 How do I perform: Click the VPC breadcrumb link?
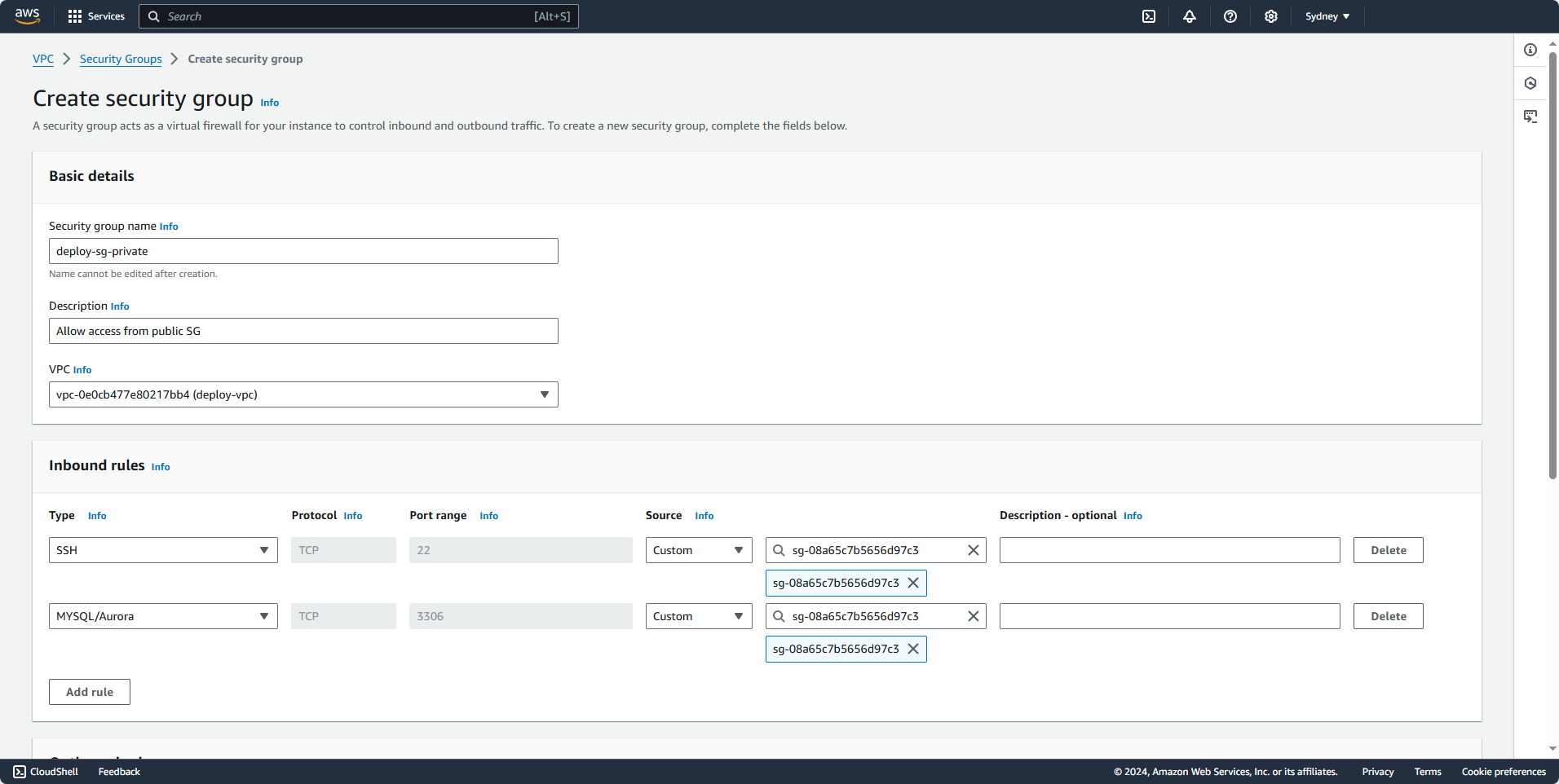pos(43,59)
